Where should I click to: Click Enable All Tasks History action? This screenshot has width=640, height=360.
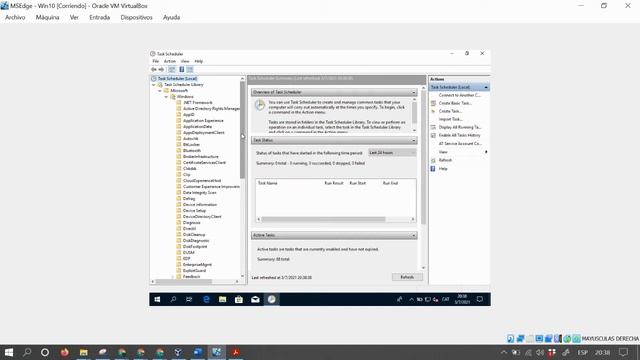tap(460, 135)
